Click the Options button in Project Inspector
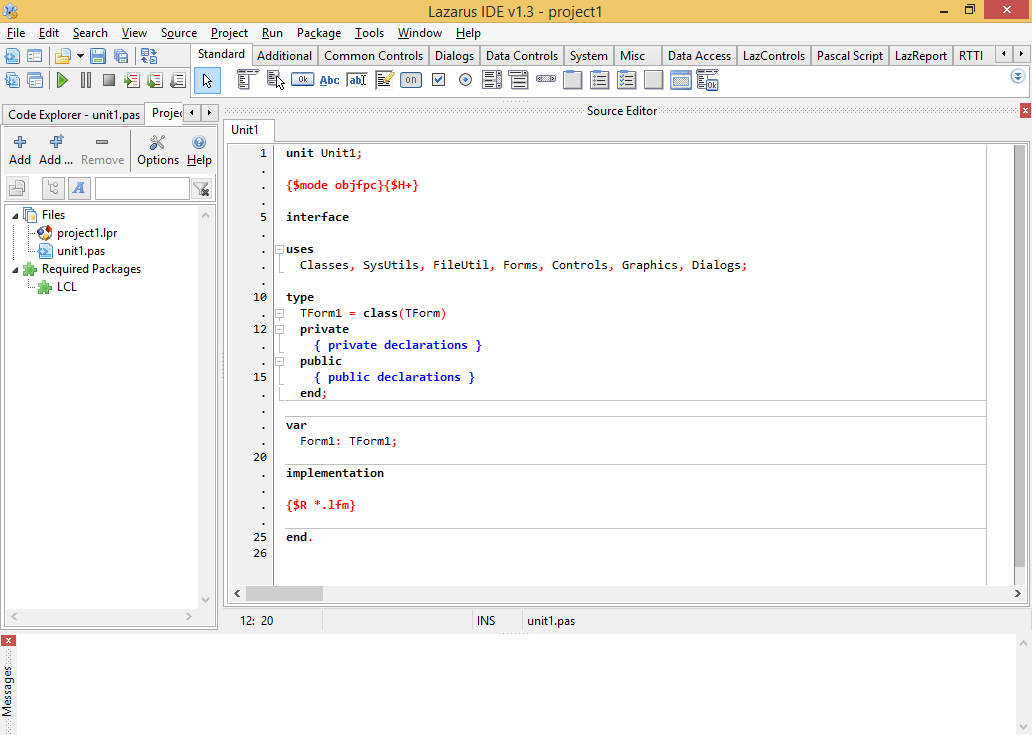The width and height of the screenshot is (1032, 735). click(157, 150)
